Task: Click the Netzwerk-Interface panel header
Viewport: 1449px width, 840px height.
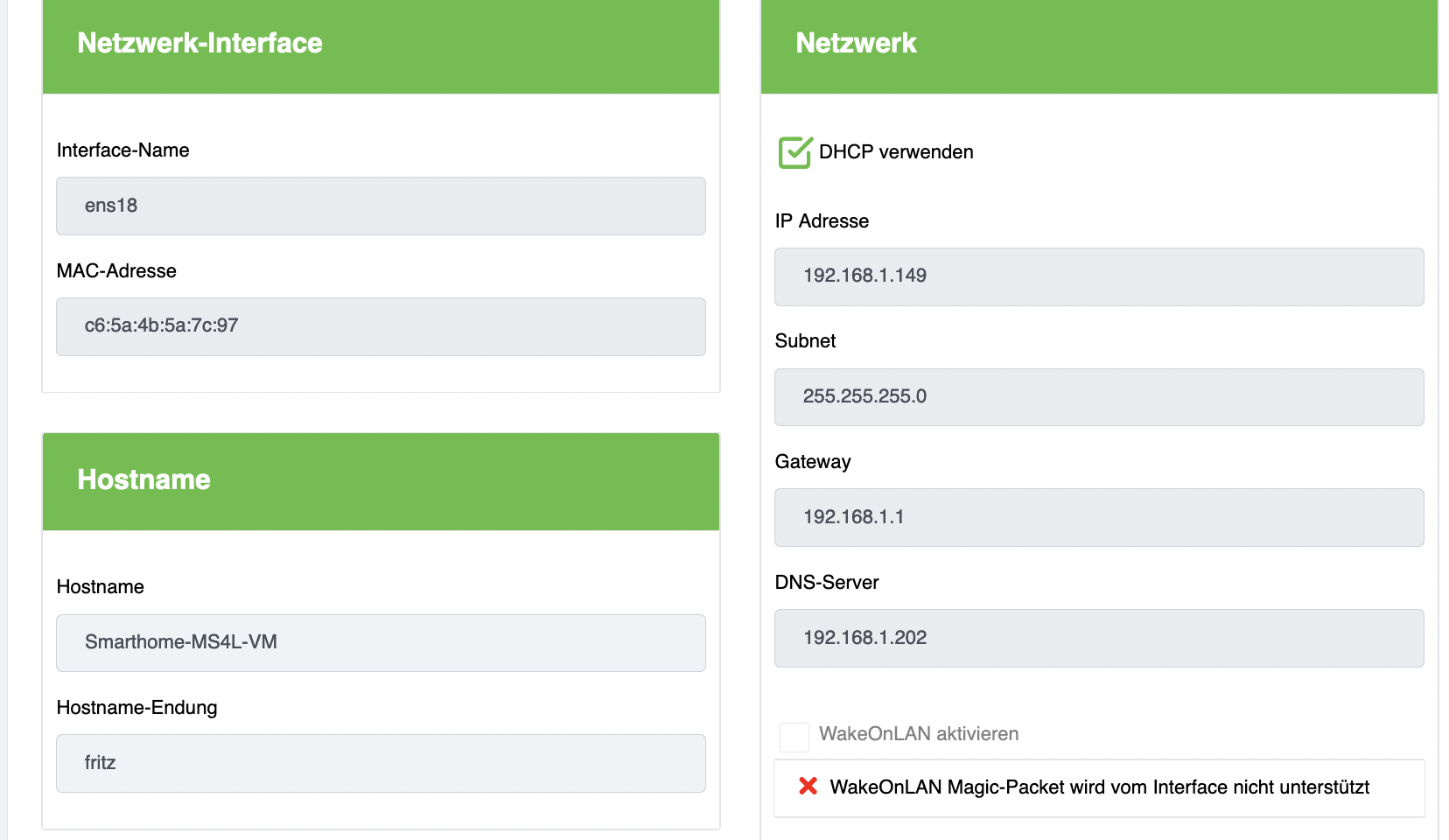Action: pyautogui.click(x=199, y=43)
